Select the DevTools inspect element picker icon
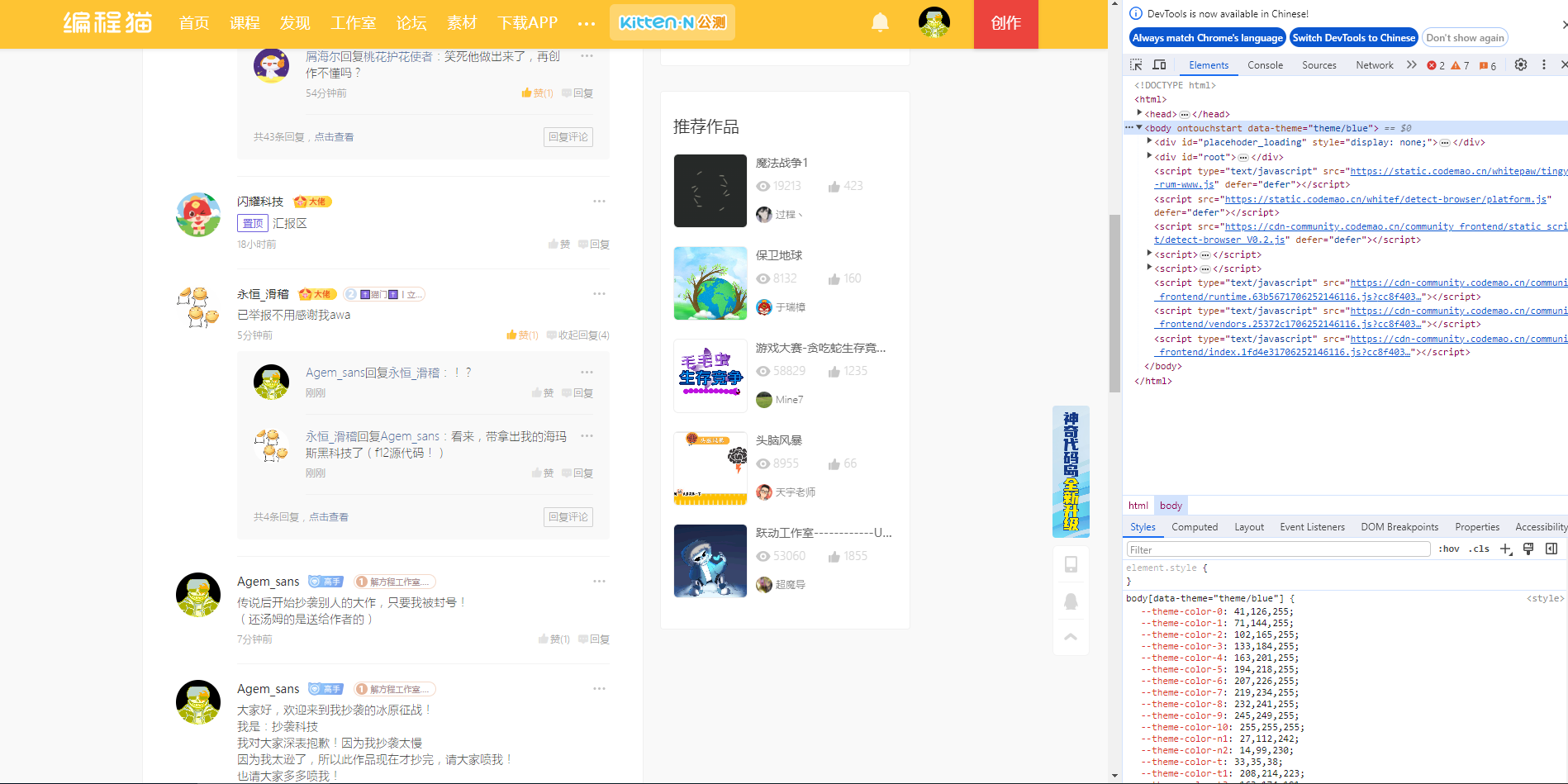The width and height of the screenshot is (1568, 784). [1137, 65]
